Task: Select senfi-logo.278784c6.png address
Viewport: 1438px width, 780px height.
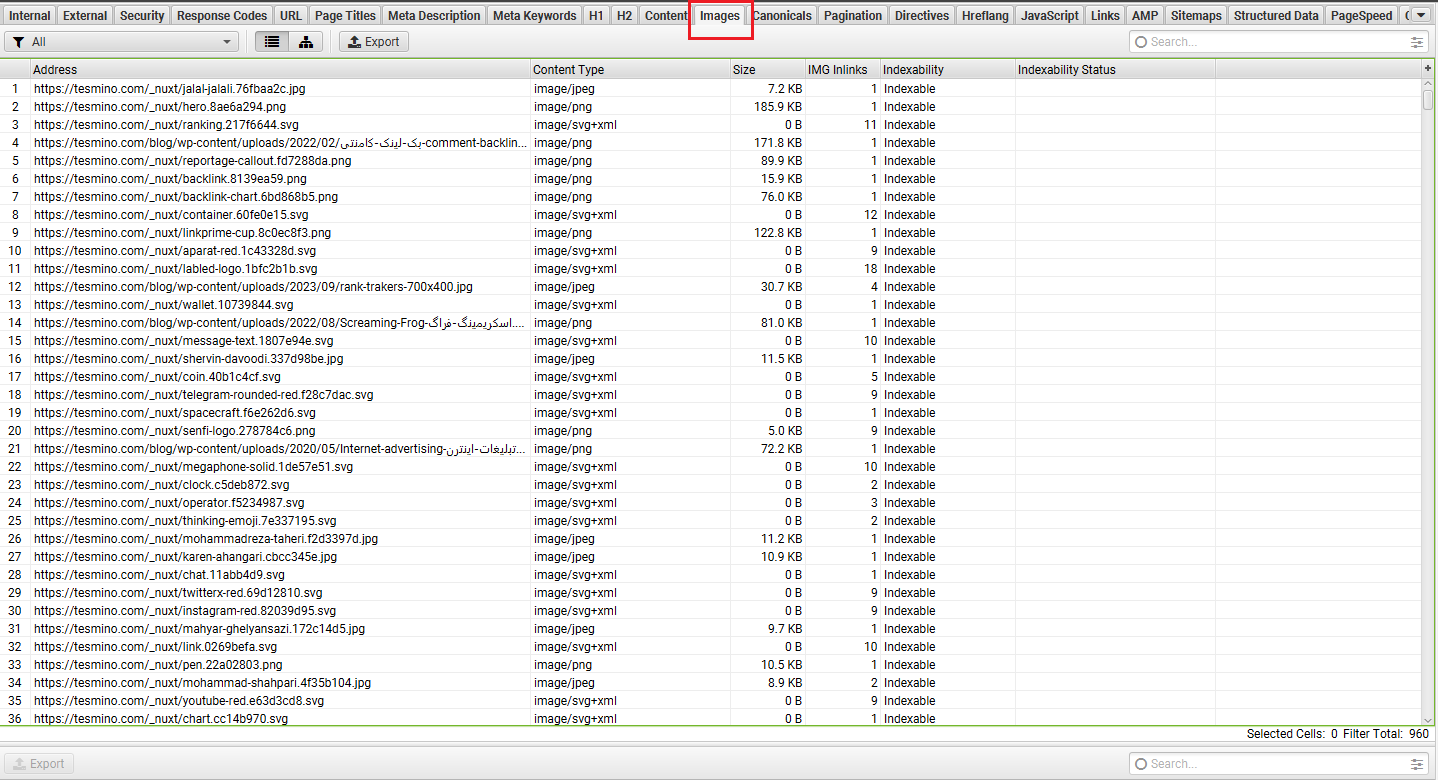Action: (175, 431)
